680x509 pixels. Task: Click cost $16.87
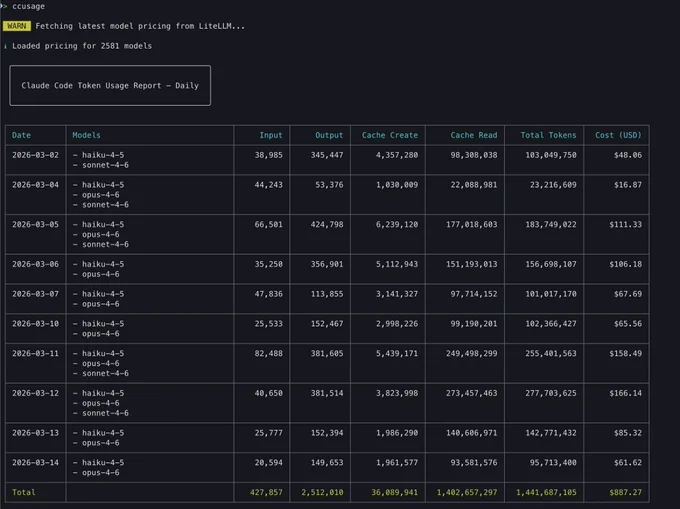click(628, 185)
